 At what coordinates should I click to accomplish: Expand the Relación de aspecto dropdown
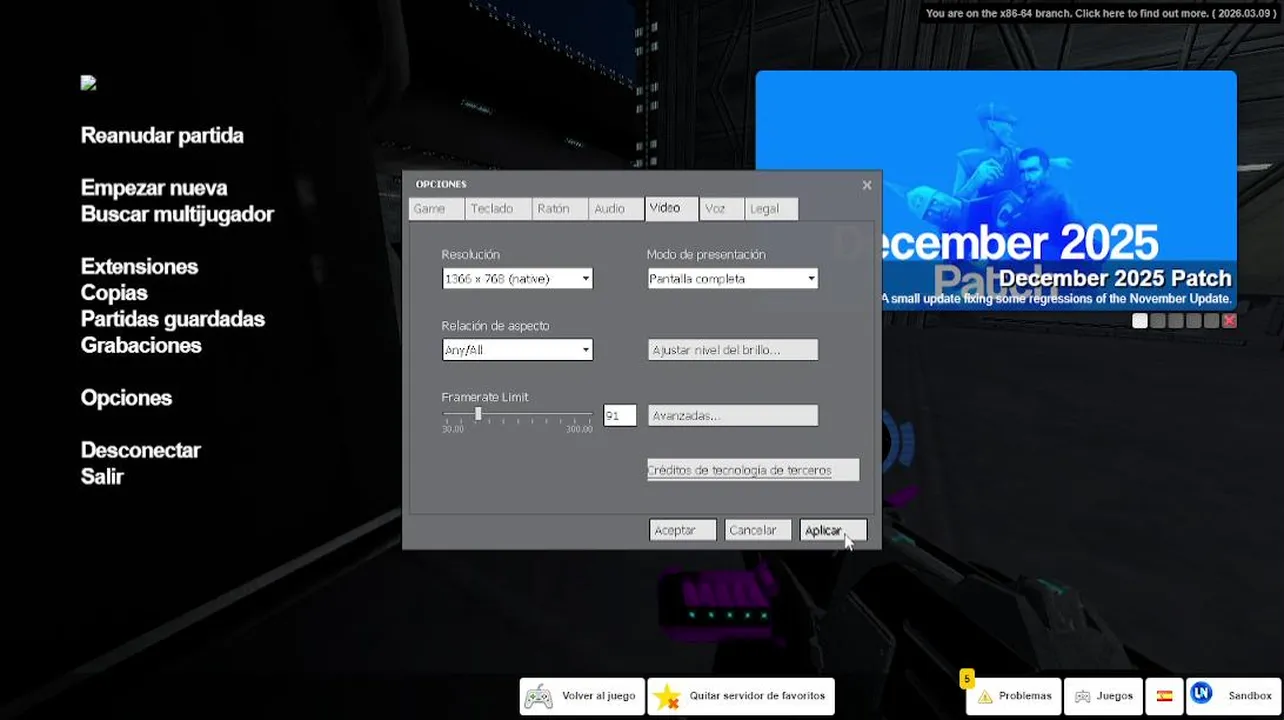point(517,350)
